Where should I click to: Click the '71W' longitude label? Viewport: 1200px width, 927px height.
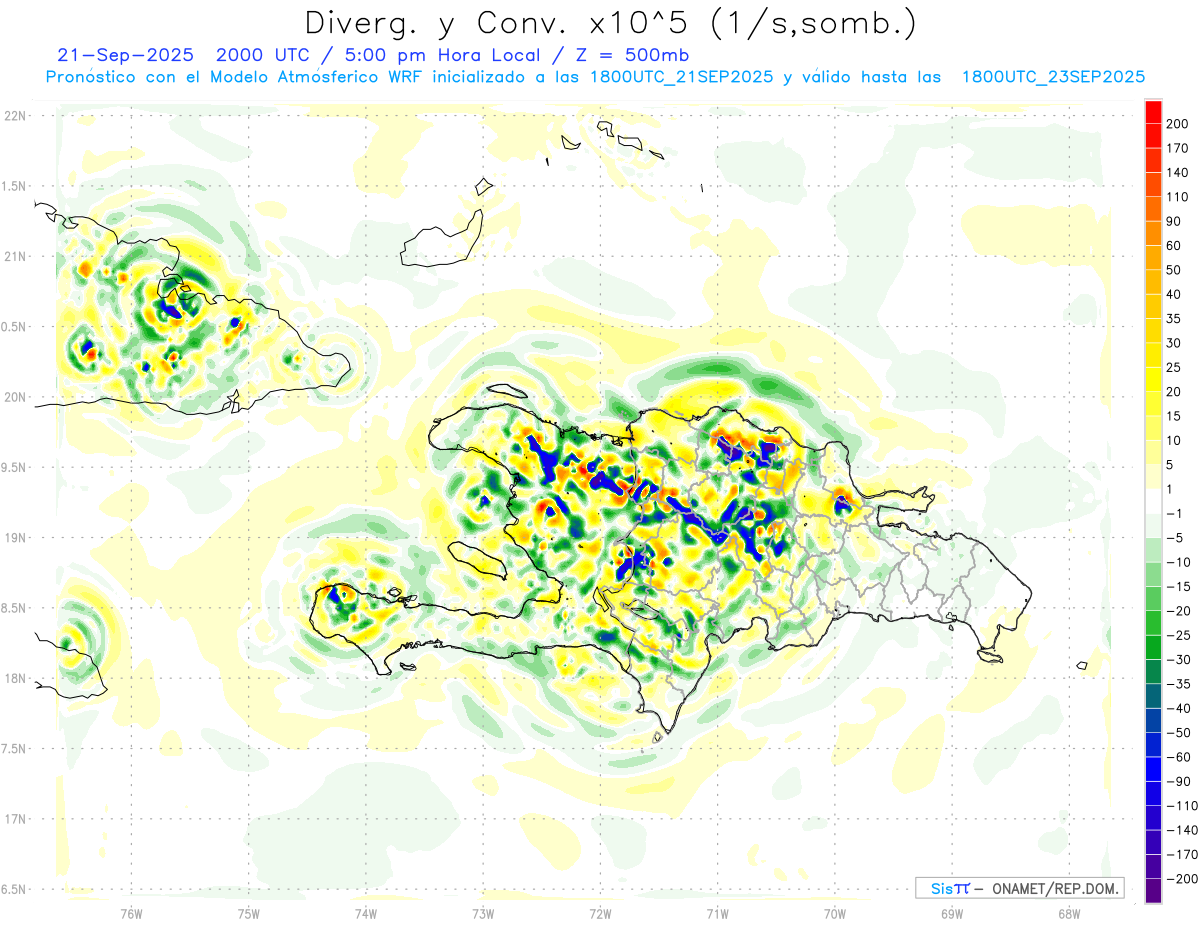coord(717,913)
